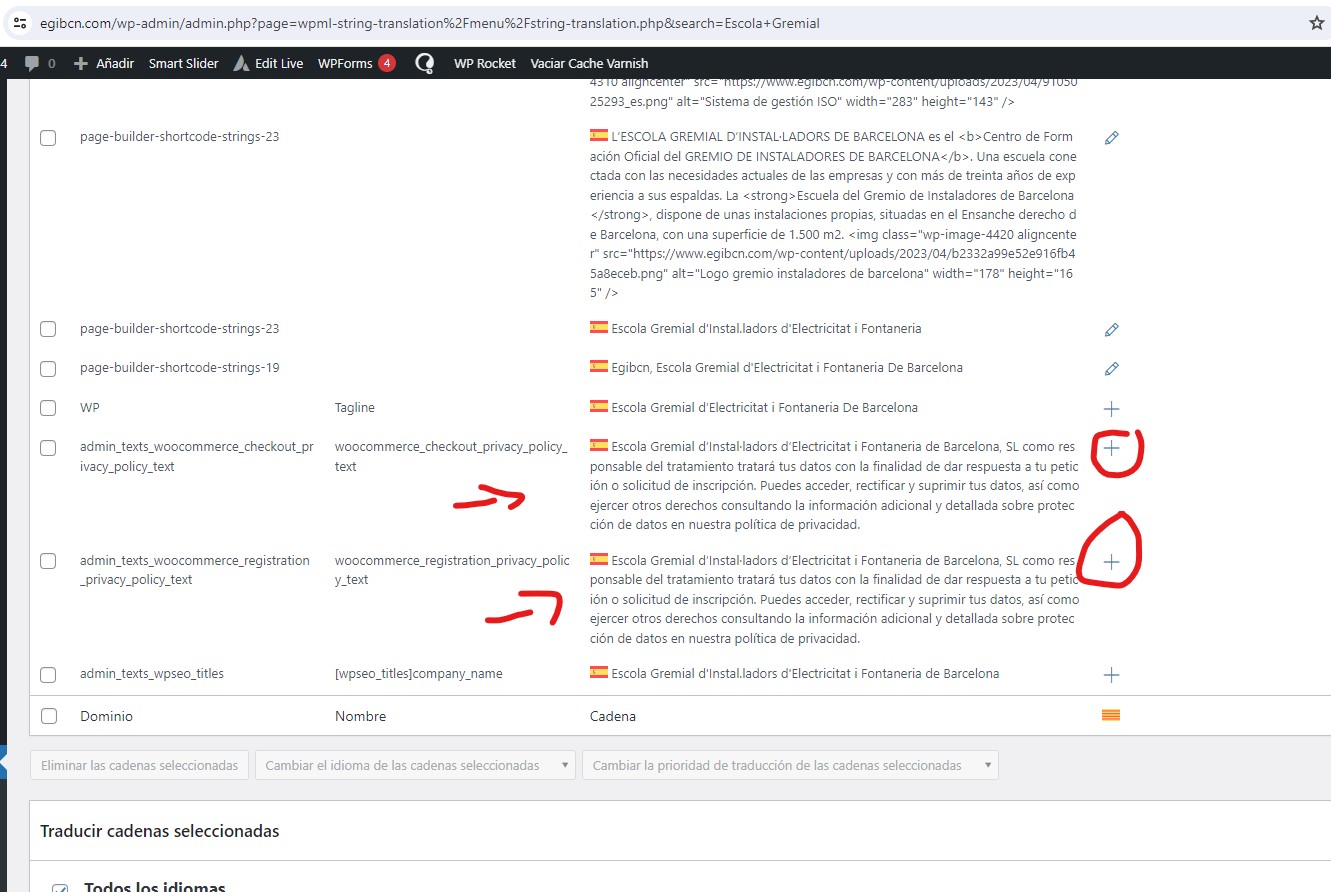Open the WP Rocket admin bar menu
Image resolution: width=1331 pixels, height=892 pixels.
pyautogui.click(x=485, y=63)
